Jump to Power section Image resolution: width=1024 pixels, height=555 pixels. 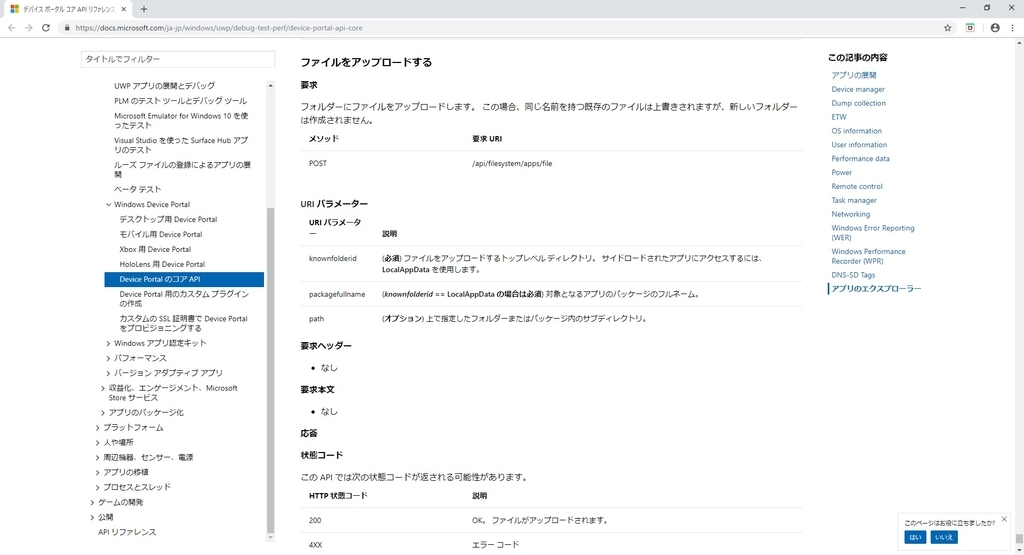pos(841,173)
